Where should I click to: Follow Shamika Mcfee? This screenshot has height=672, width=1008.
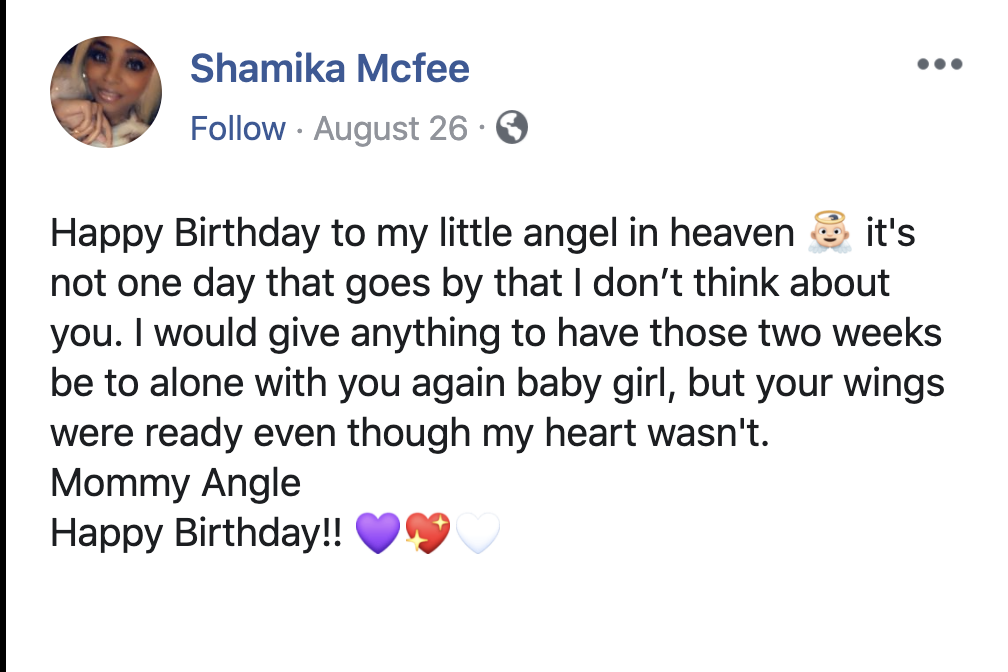click(x=237, y=129)
